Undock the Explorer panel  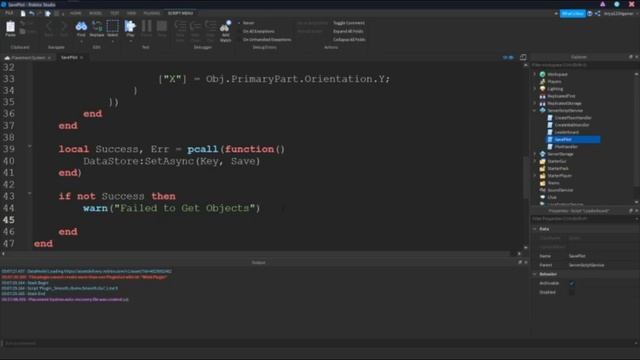pyautogui.click(x=631, y=57)
